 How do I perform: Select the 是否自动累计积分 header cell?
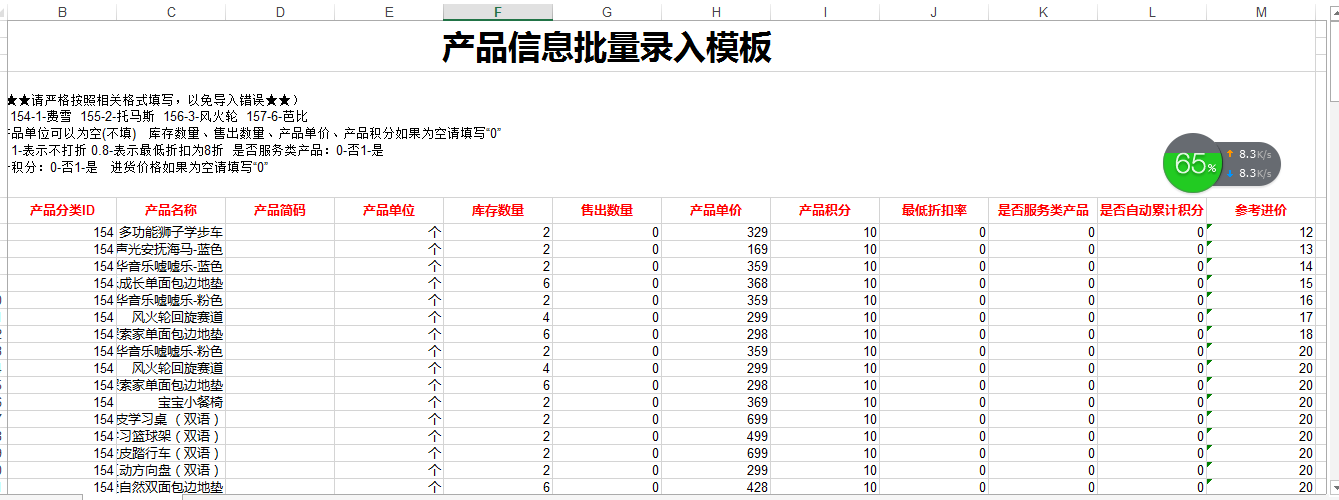(x=1152, y=211)
